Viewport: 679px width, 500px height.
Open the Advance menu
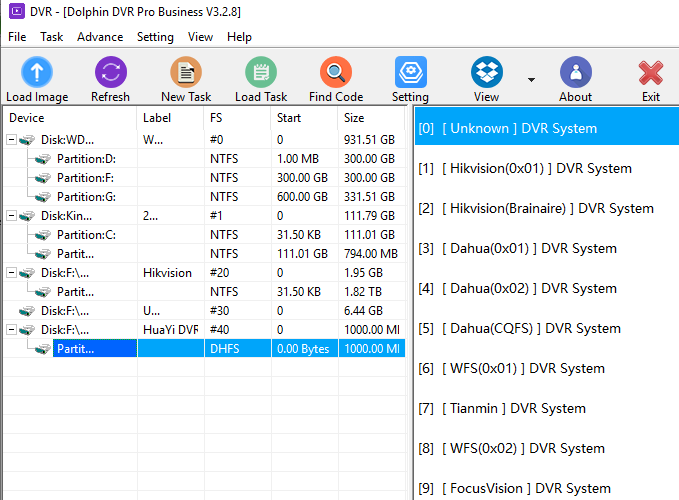point(100,37)
